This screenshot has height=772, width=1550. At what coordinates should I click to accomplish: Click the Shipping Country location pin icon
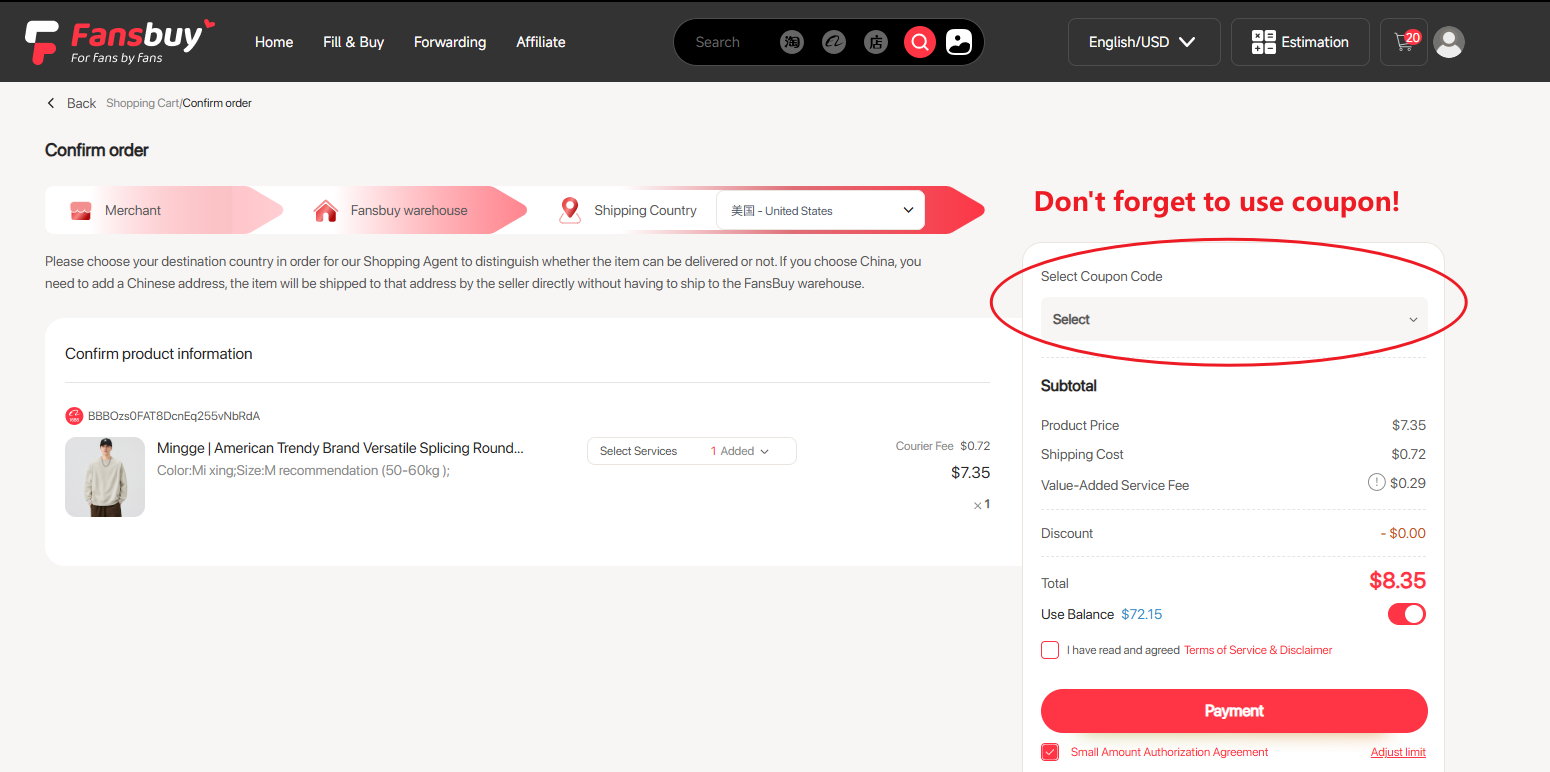pyautogui.click(x=570, y=210)
